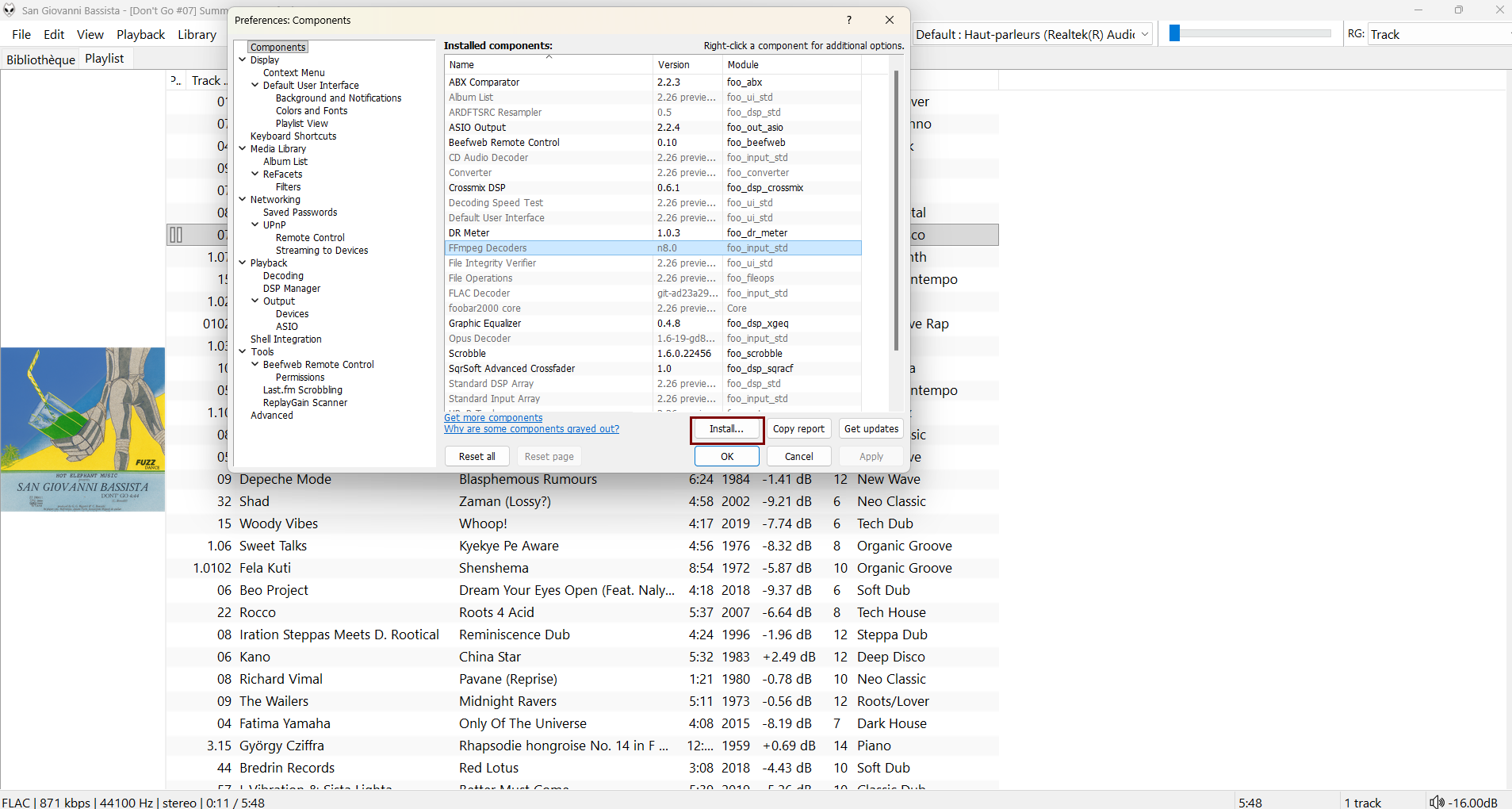The image size is (1512, 809).
Task: Click the Install... button
Action: [726, 429]
